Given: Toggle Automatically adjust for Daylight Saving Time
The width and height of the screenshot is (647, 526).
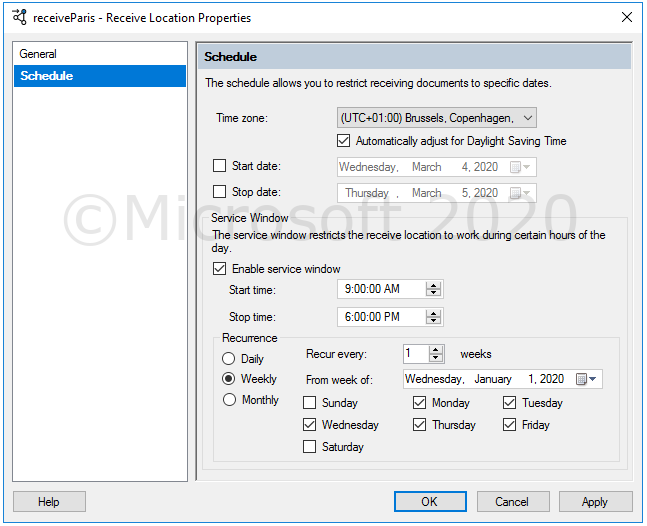Looking at the screenshot, I should pyautogui.click(x=343, y=141).
